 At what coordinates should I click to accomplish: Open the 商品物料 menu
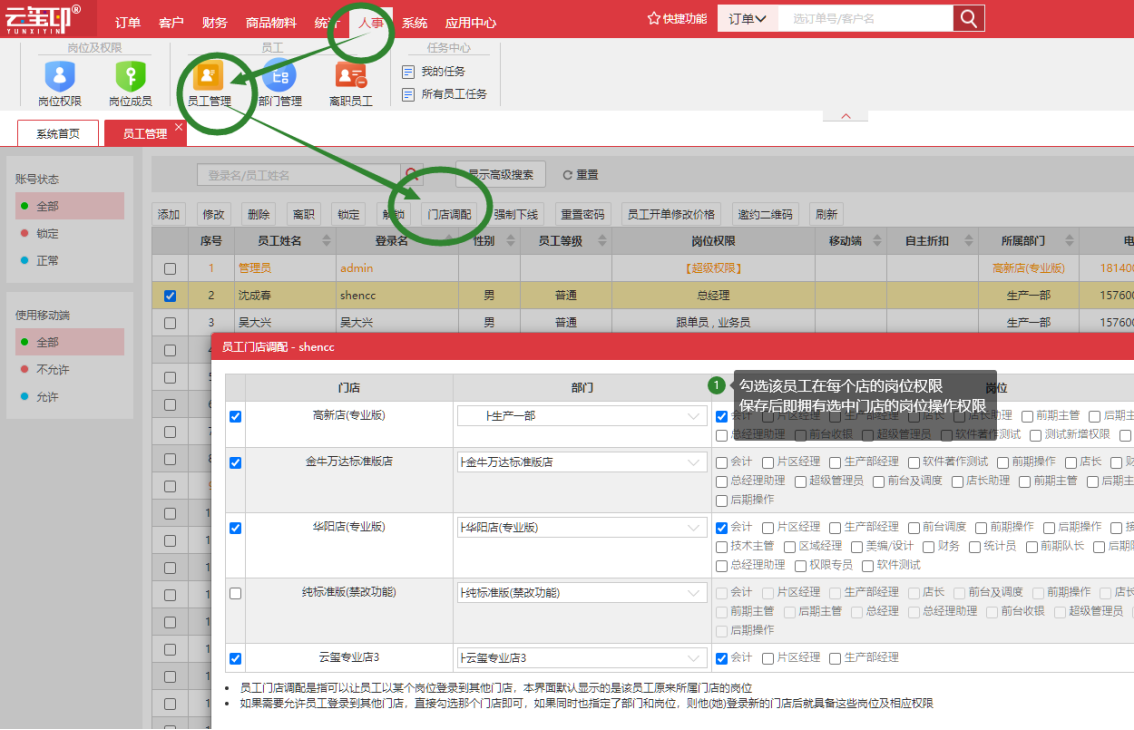270,22
